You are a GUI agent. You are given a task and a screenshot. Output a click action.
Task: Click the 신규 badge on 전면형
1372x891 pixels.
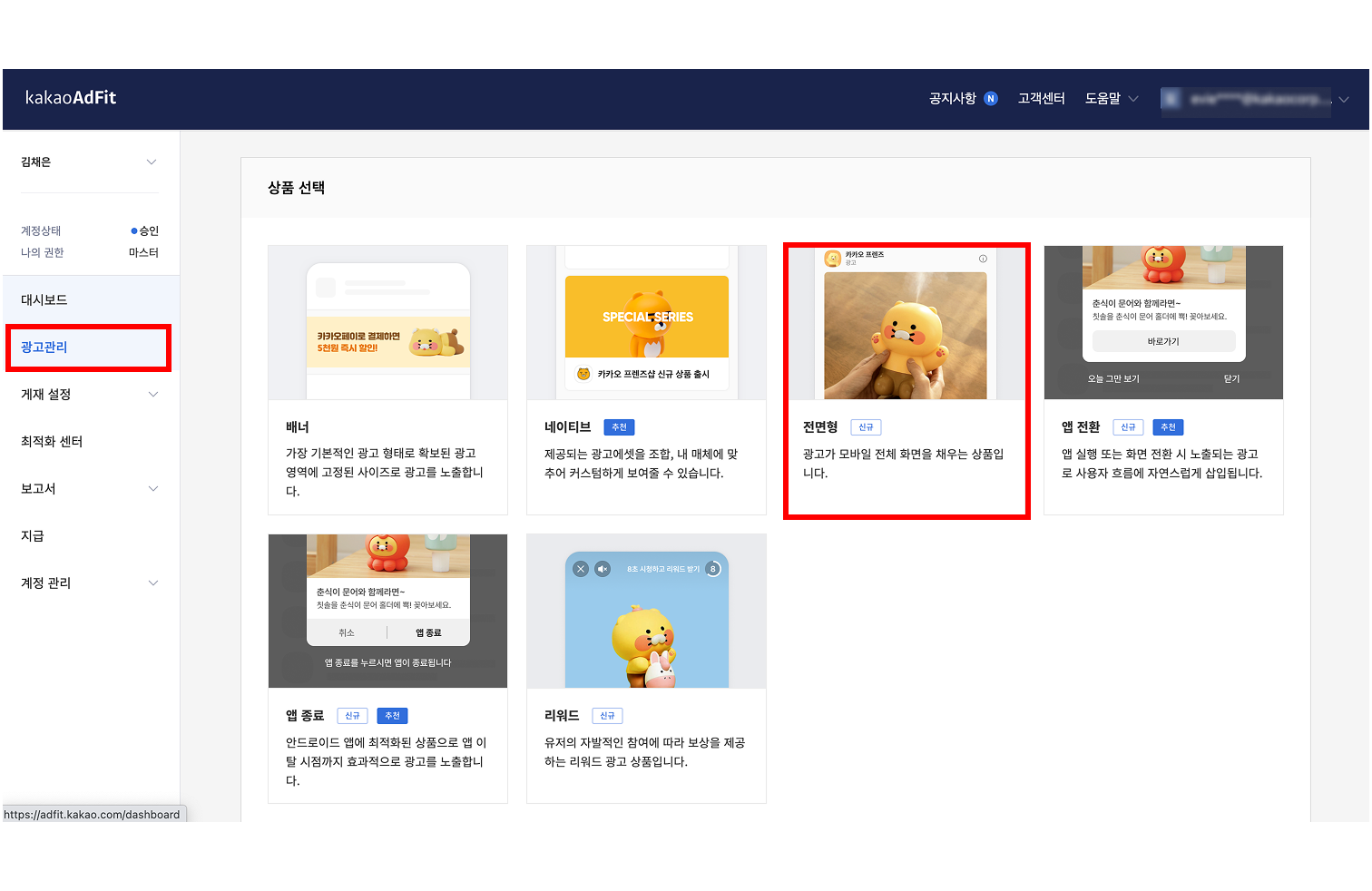tap(866, 427)
